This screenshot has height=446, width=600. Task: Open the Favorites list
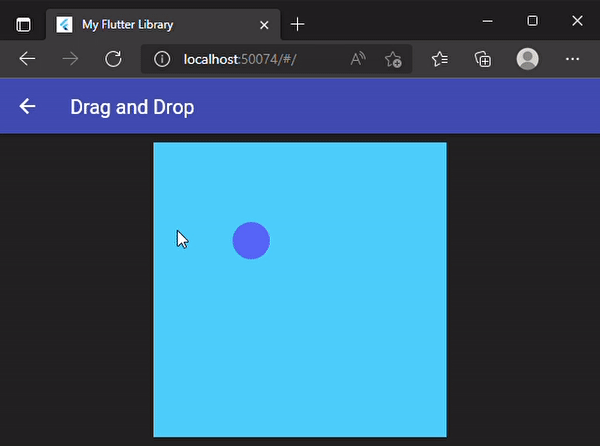(440, 60)
